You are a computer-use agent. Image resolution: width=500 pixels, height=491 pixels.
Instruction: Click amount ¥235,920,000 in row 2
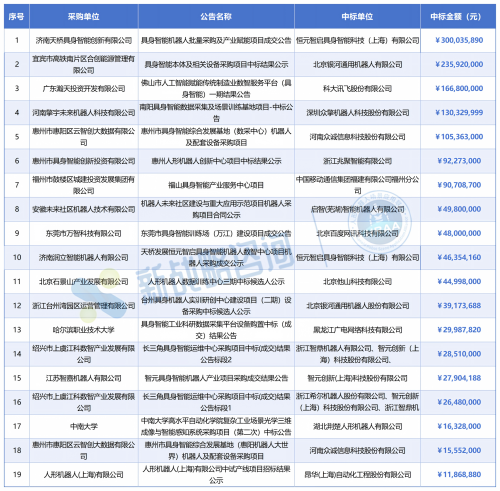(459, 64)
